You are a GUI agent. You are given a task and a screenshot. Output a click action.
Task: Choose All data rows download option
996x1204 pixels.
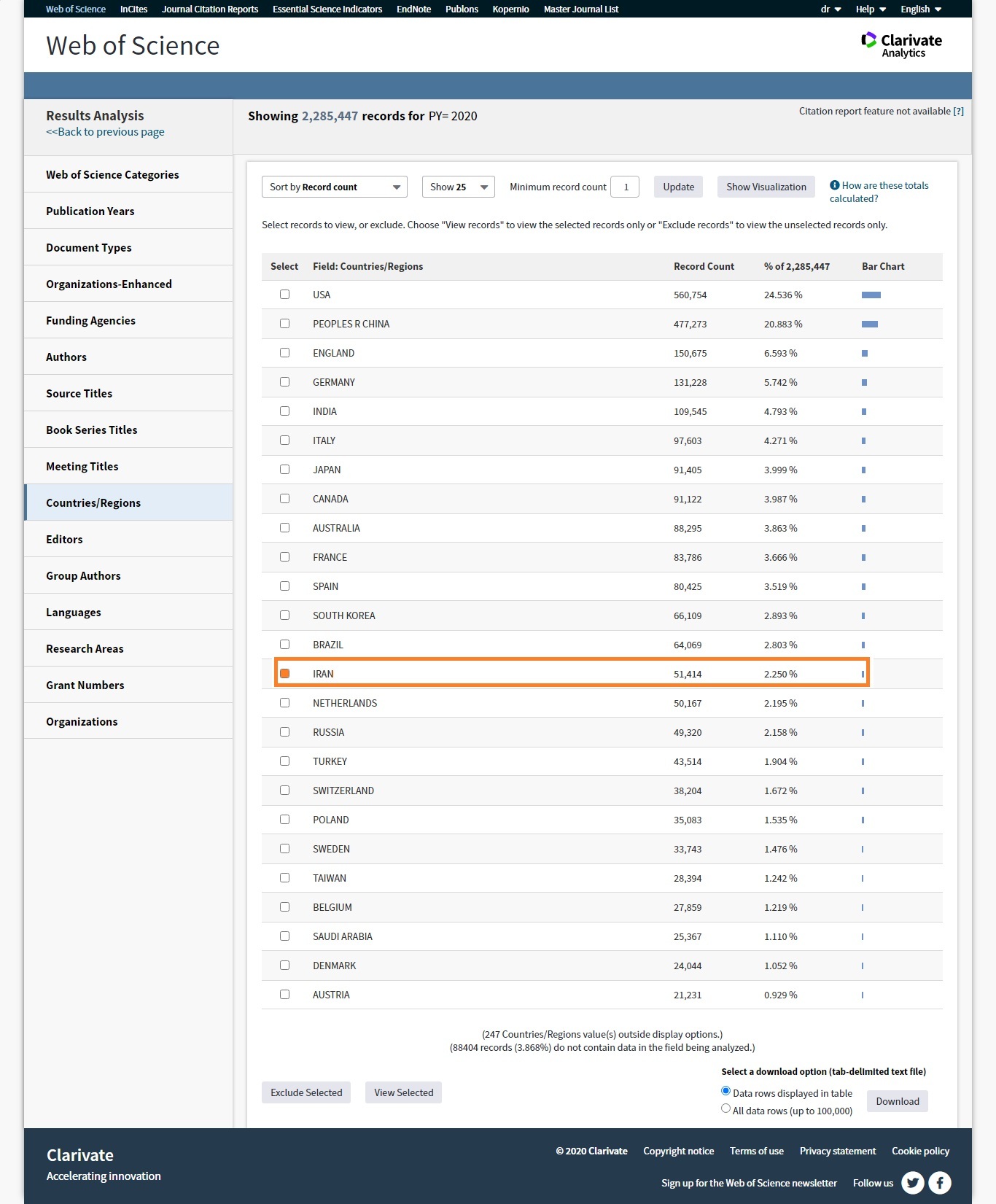(x=725, y=1108)
